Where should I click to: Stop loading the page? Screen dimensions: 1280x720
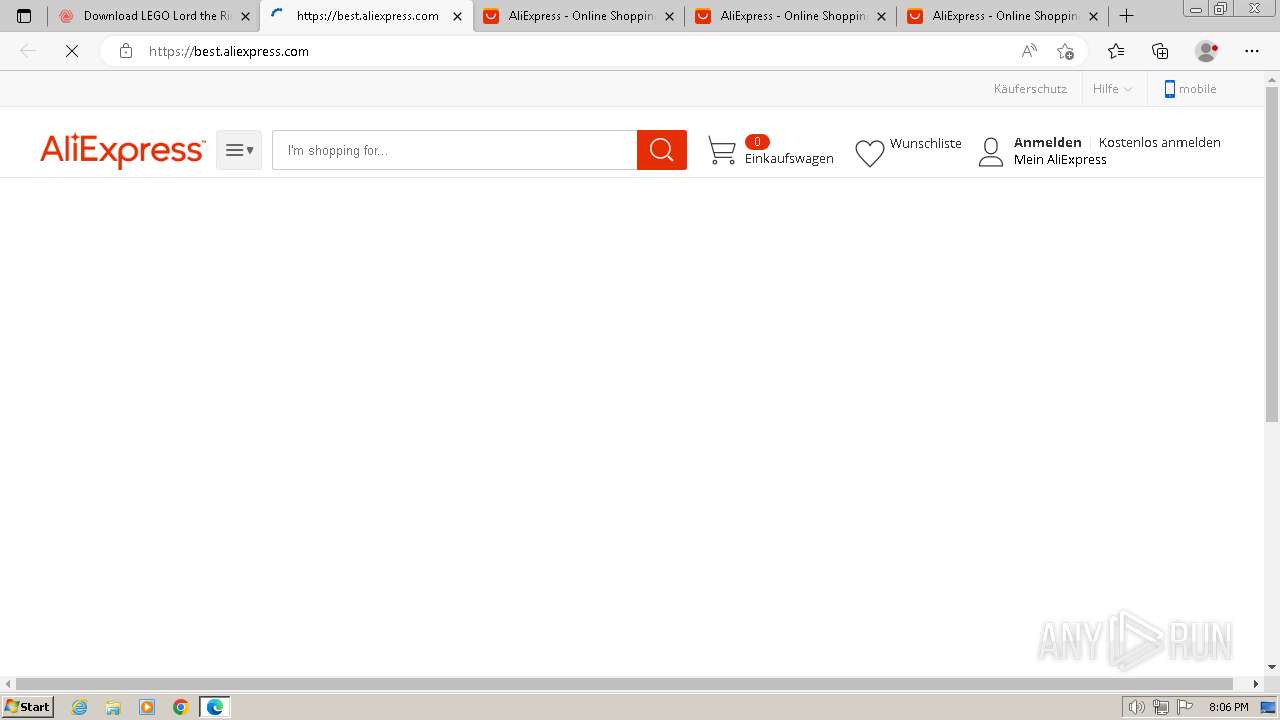[72, 51]
